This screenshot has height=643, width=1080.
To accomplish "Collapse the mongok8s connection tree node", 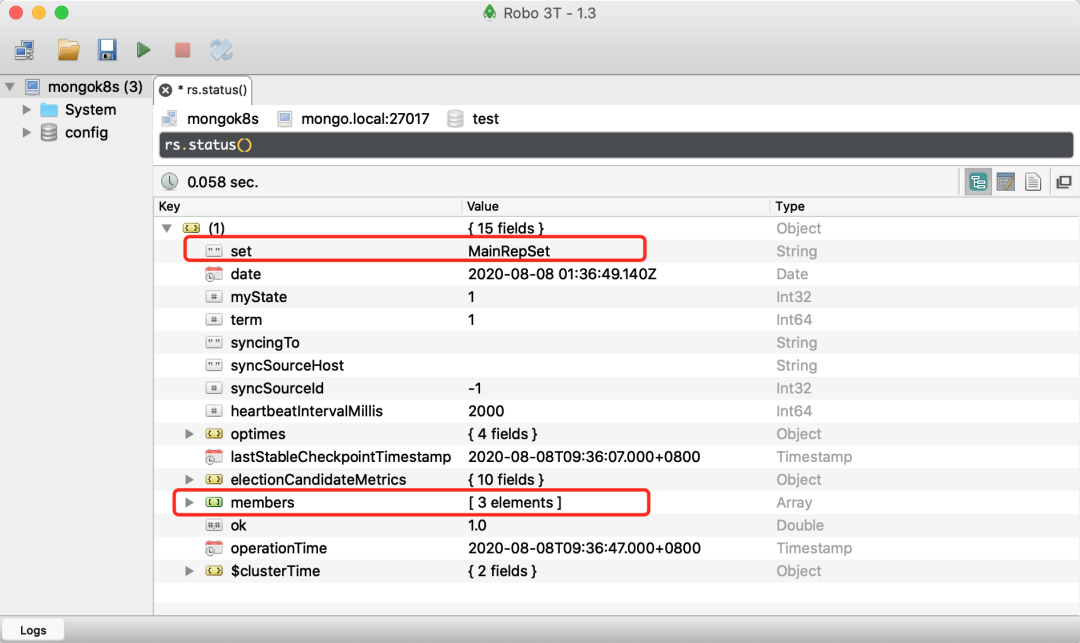I will (10, 87).
